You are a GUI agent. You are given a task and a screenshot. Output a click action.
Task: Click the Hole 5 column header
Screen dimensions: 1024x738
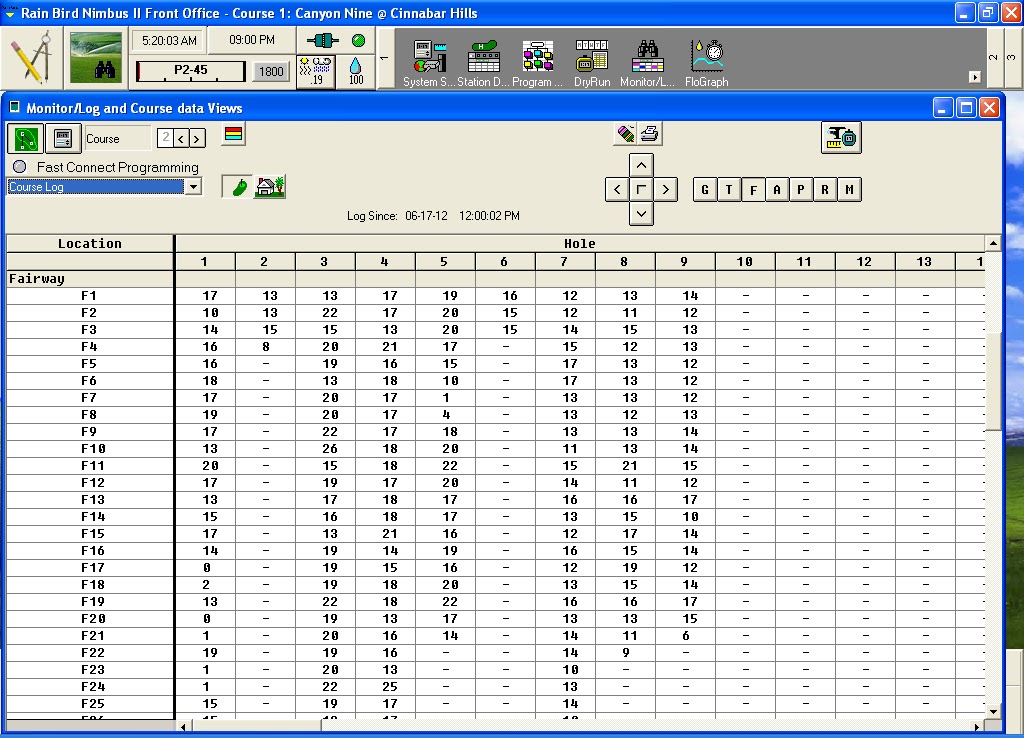click(445, 261)
